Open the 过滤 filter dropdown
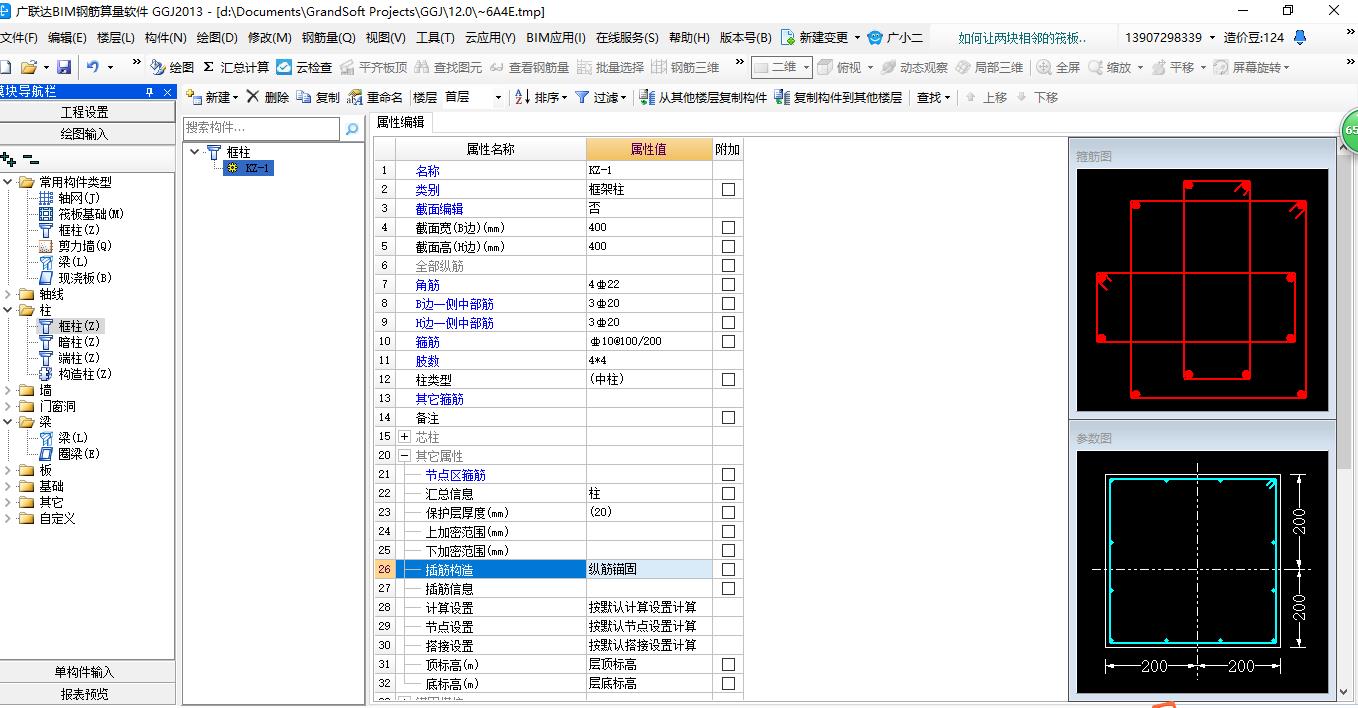Image resolution: width=1358 pixels, height=708 pixels. (624, 97)
